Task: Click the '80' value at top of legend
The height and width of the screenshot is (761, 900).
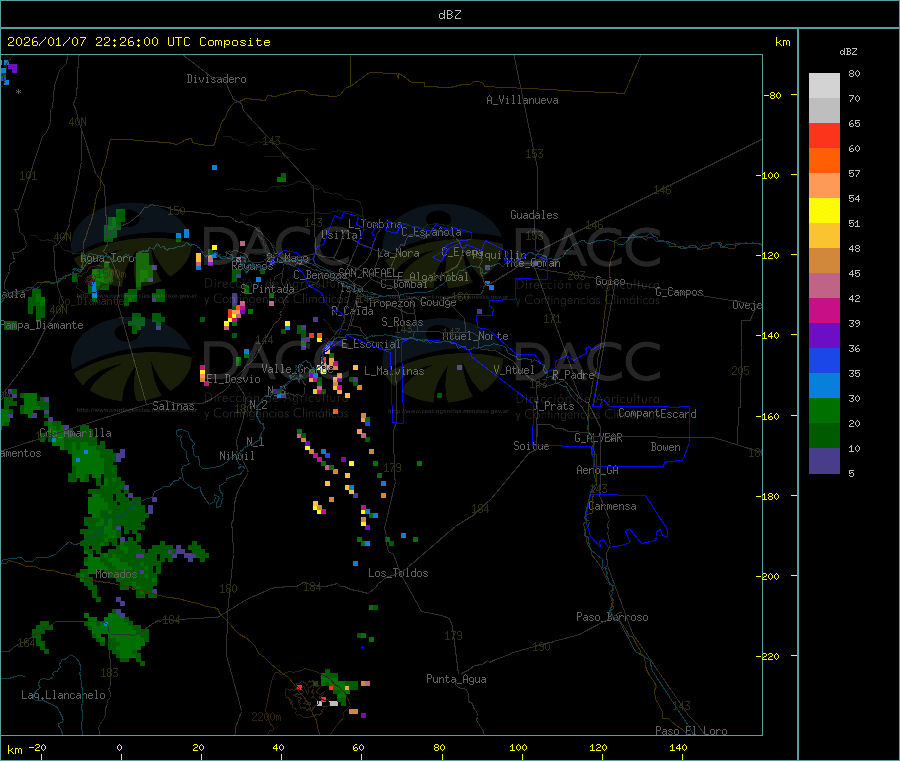Action: (854, 73)
